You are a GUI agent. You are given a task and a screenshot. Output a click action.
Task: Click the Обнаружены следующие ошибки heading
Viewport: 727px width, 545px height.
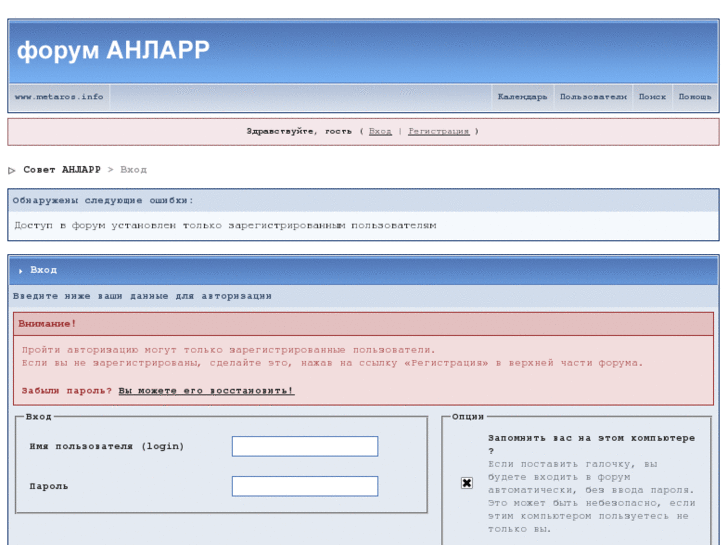tap(103, 200)
